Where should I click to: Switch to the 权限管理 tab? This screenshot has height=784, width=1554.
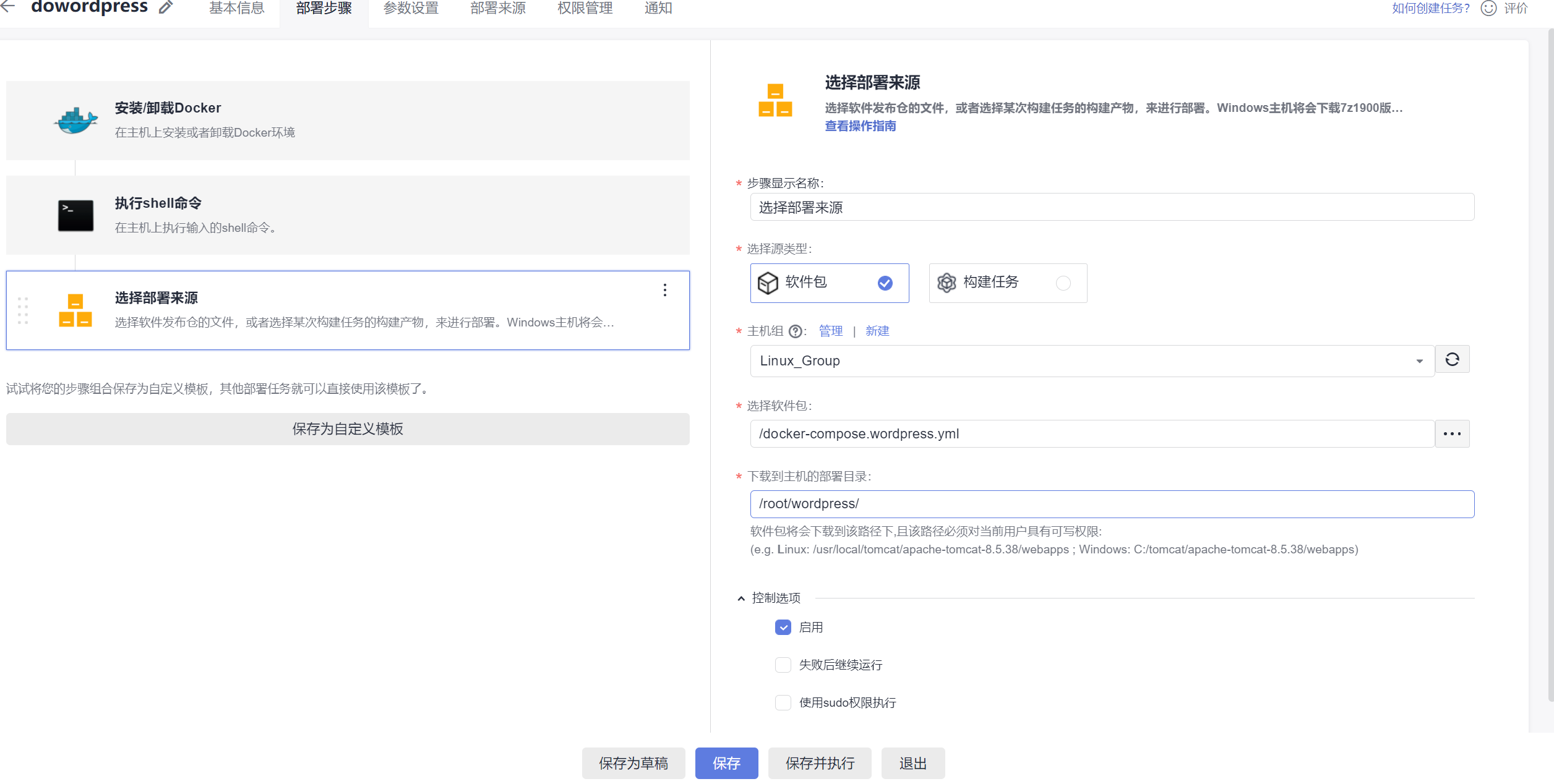(x=585, y=8)
